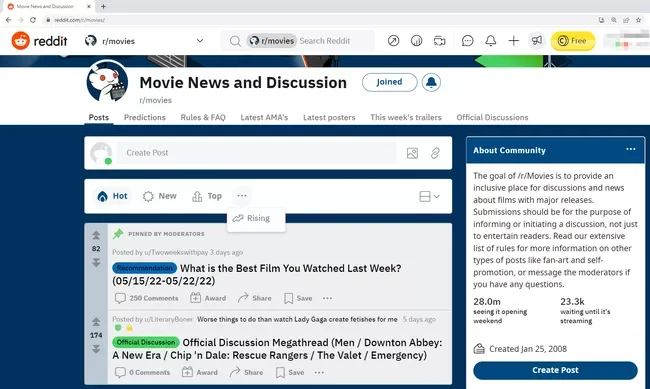Award the Best Film You Watched post
Image resolution: width=650 pixels, height=389 pixels.
tap(208, 298)
